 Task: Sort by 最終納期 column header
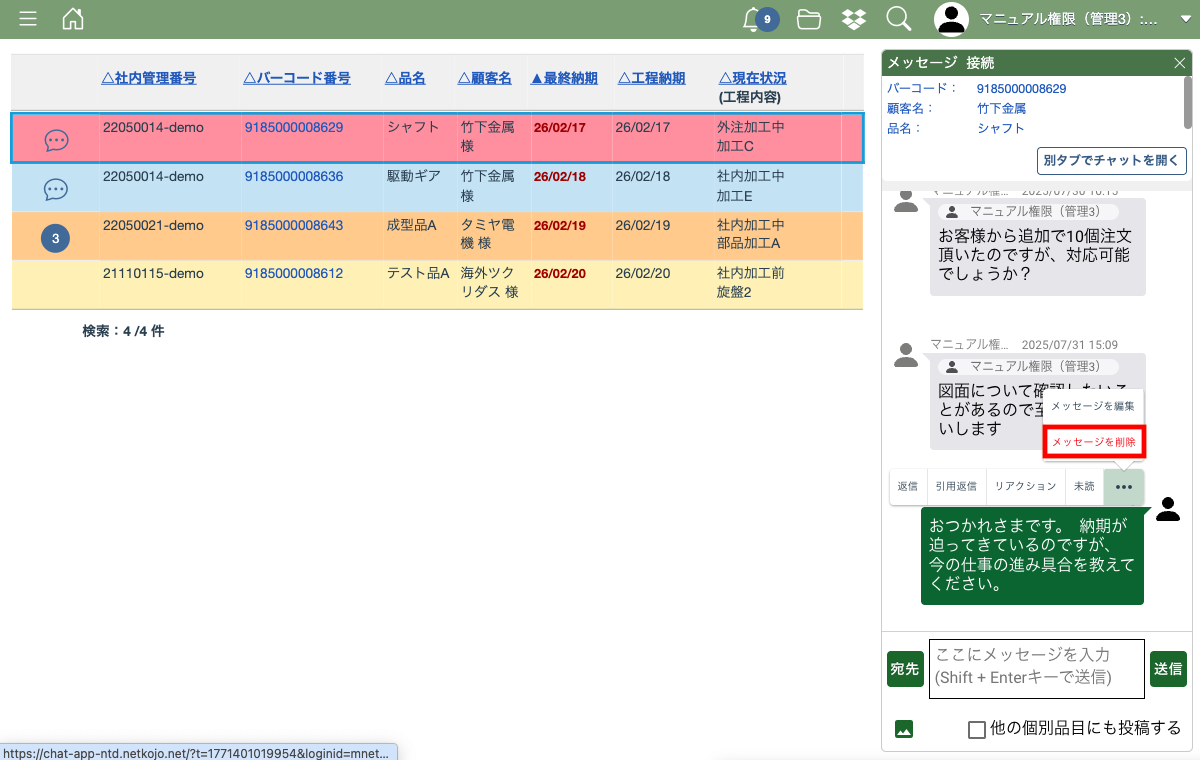pyautogui.click(x=564, y=78)
